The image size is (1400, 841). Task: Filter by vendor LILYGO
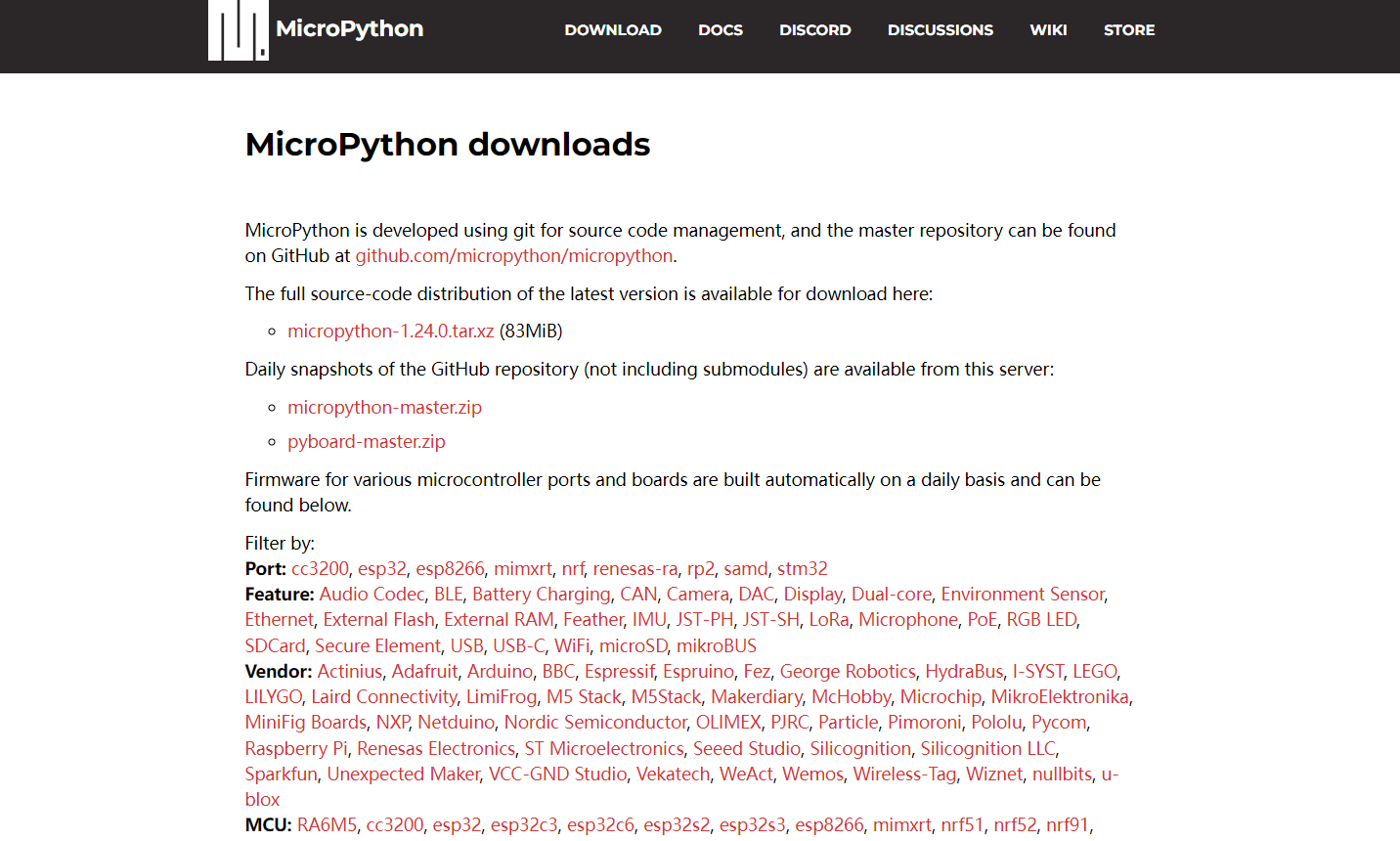point(274,697)
